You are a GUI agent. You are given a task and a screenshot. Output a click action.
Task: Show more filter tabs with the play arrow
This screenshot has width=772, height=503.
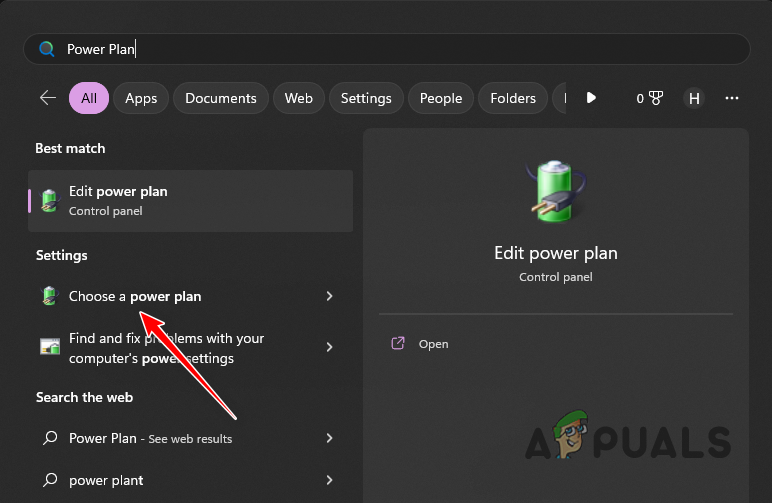591,97
